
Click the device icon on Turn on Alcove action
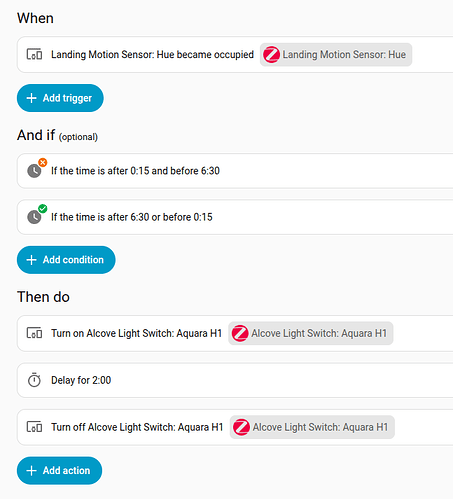point(34,333)
